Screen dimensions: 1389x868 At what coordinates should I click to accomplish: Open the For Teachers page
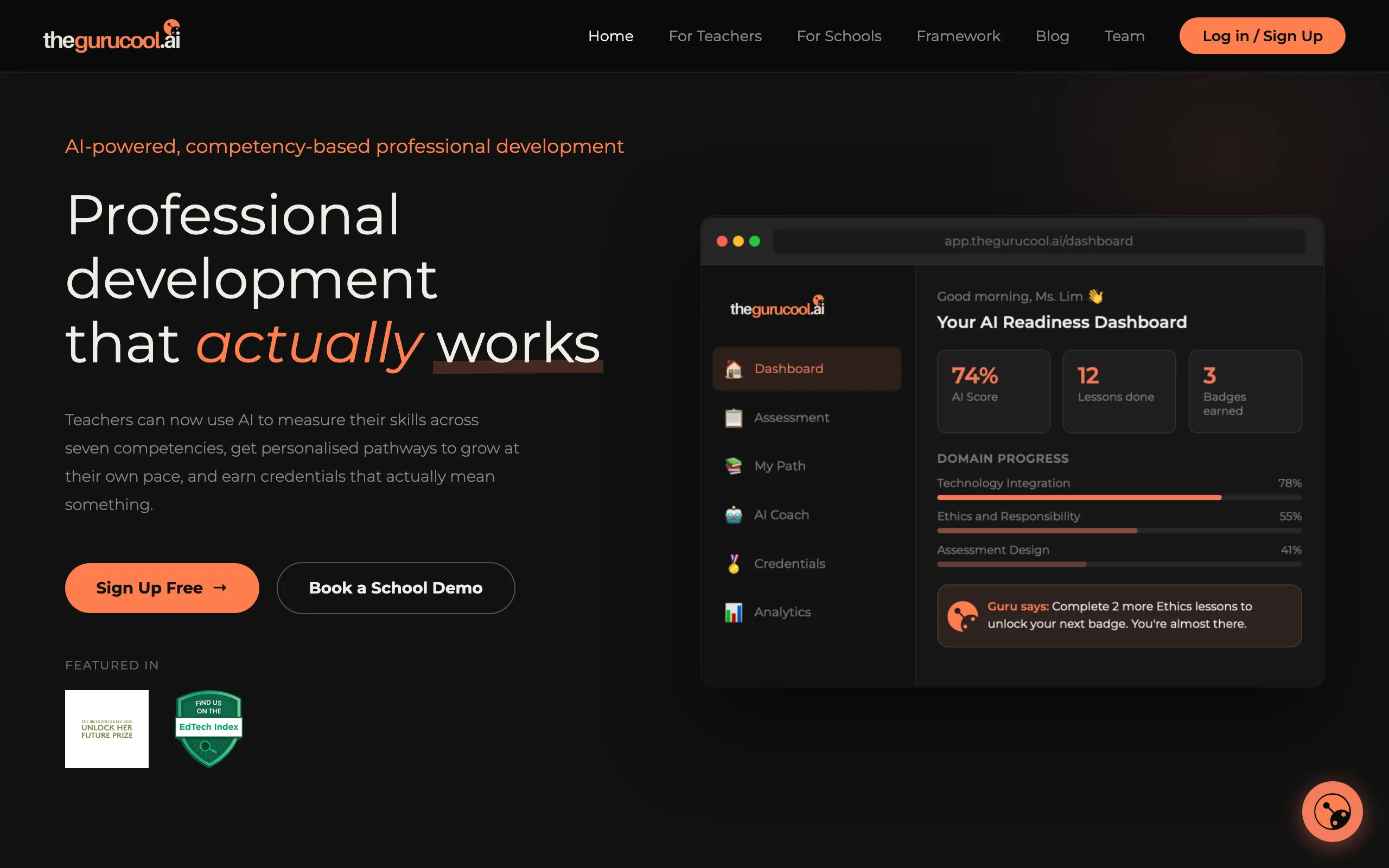715,36
